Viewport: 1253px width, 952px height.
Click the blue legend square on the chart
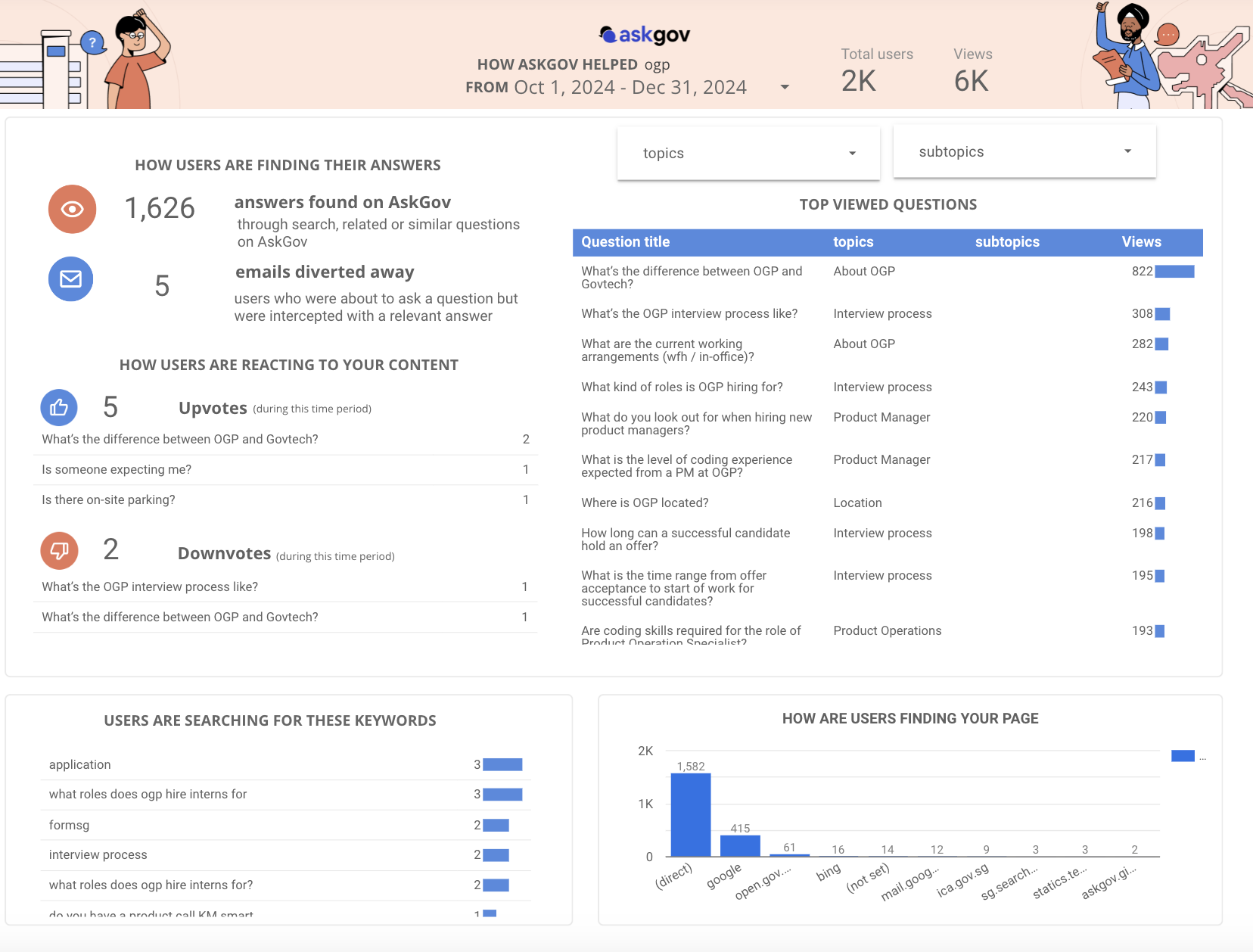coord(1182,756)
